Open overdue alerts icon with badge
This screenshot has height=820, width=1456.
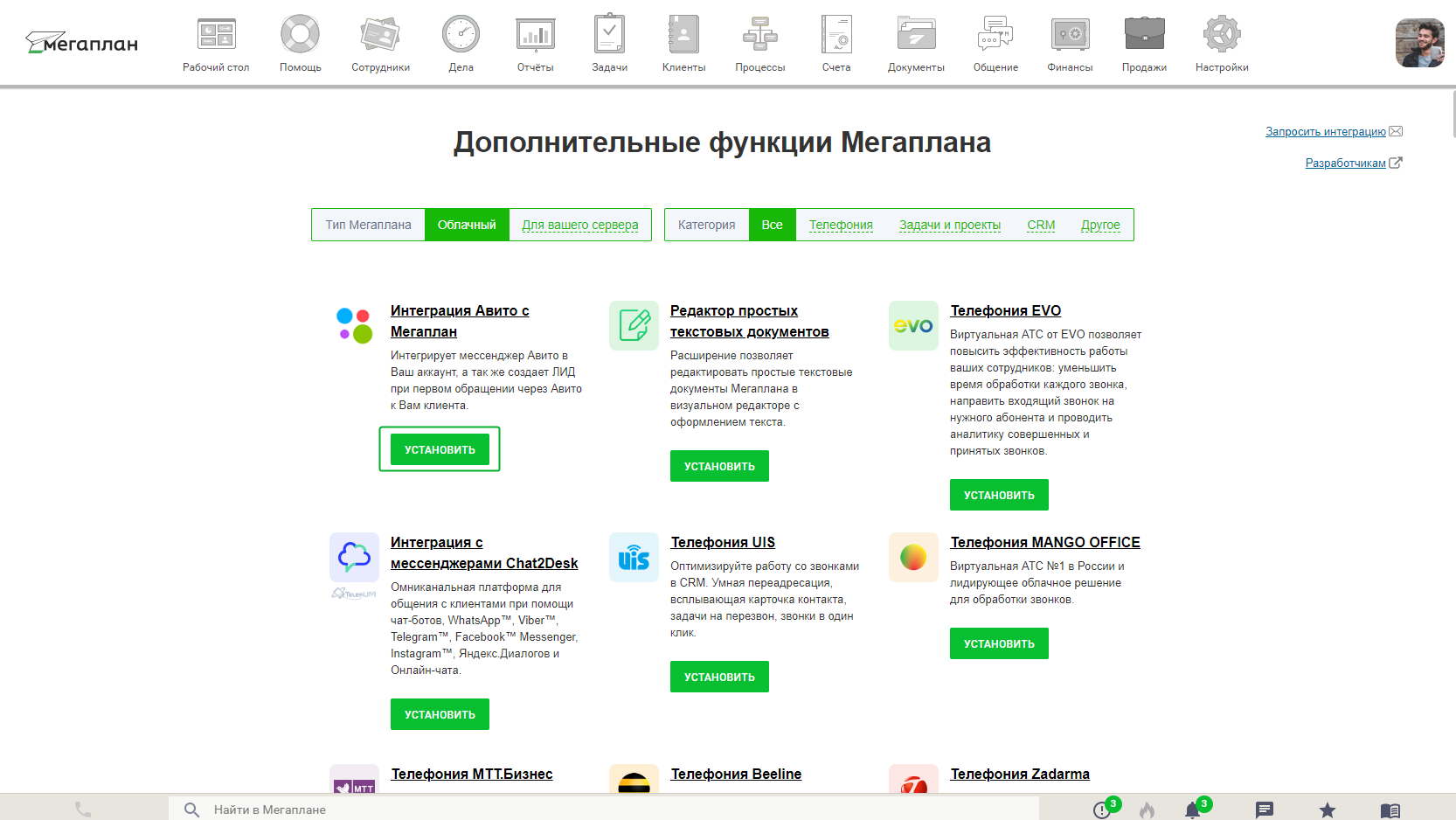coord(1102,810)
